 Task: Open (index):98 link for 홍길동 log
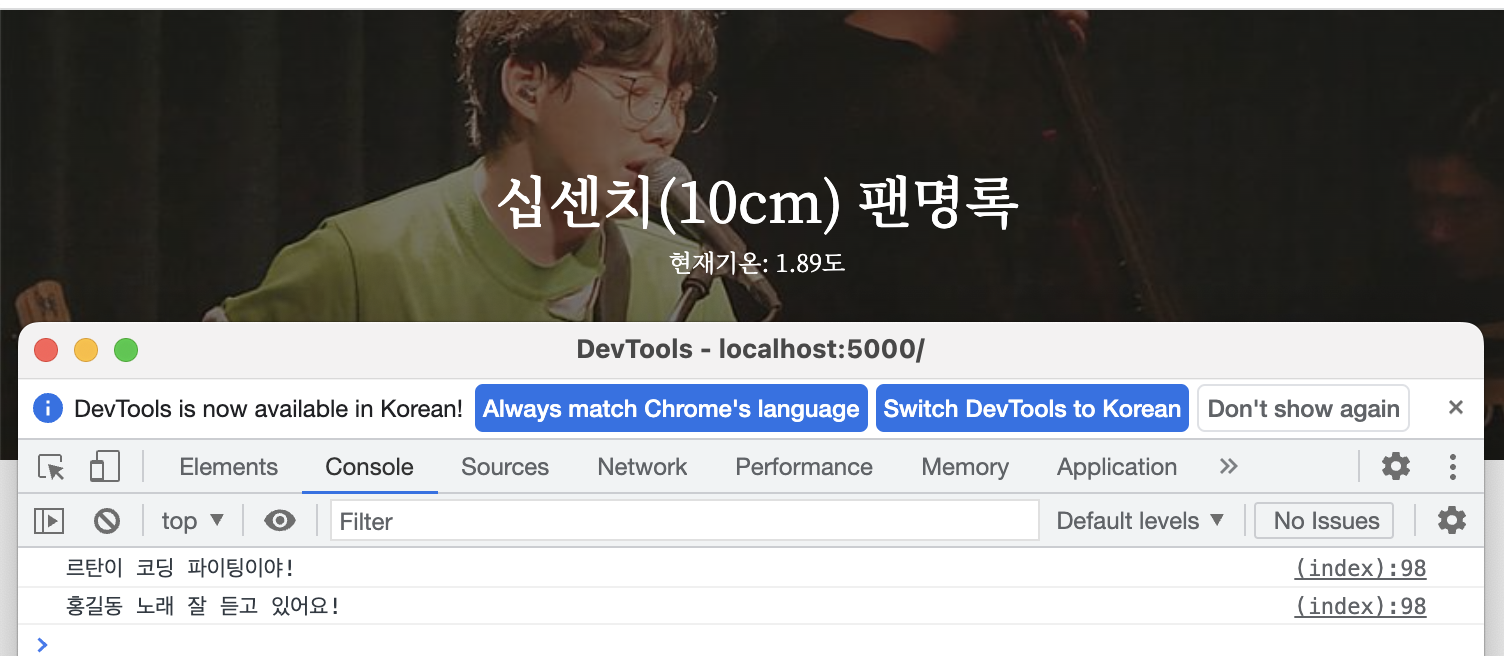pos(1360,606)
